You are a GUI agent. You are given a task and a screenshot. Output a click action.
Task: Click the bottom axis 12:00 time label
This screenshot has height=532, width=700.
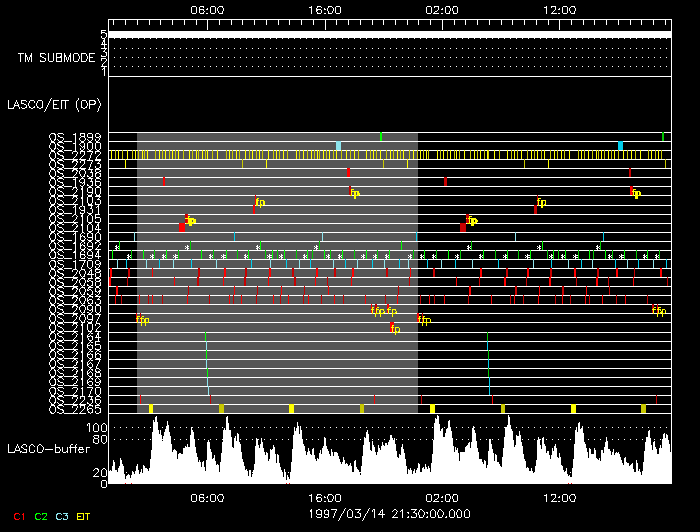pos(559,497)
